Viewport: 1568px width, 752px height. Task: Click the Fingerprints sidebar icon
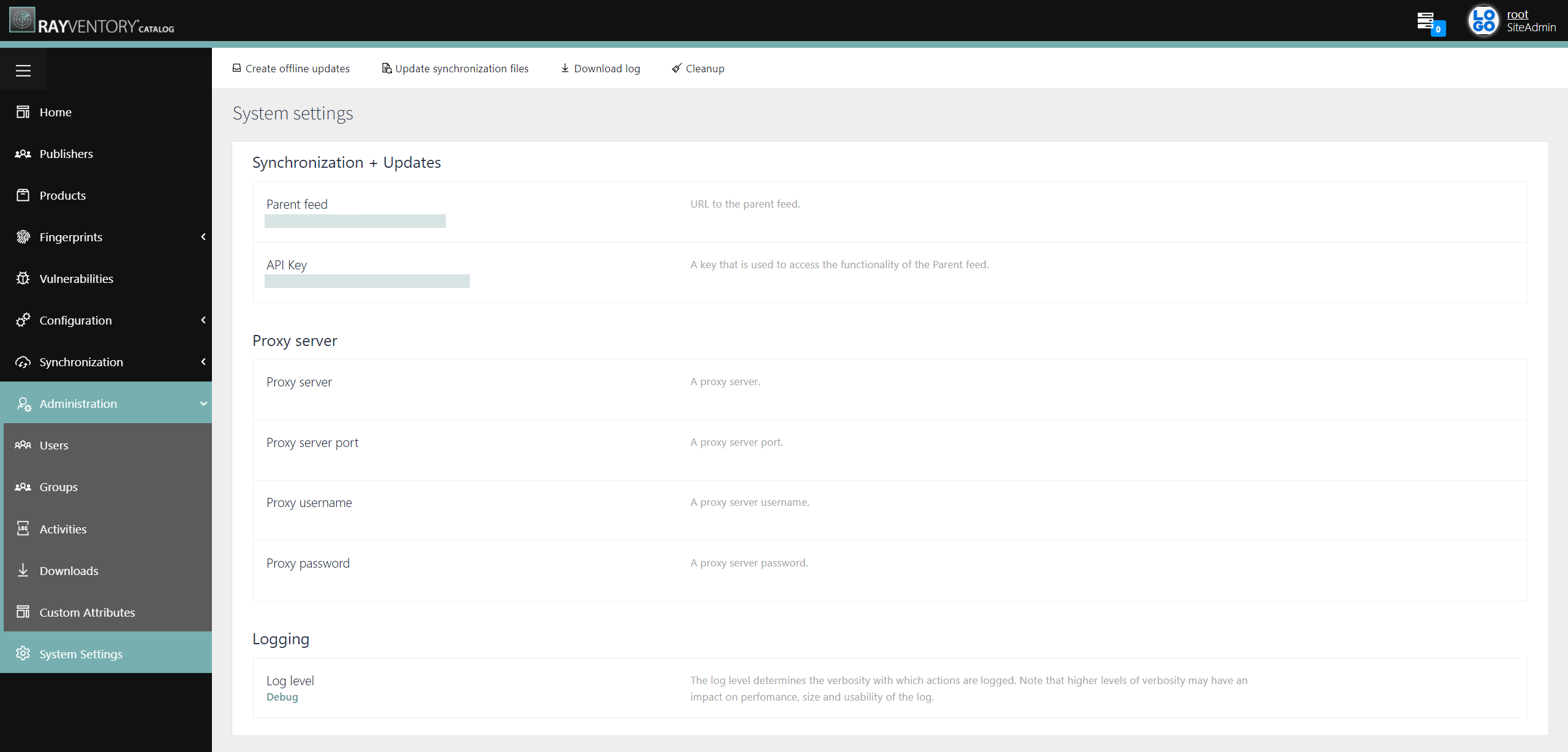click(23, 236)
